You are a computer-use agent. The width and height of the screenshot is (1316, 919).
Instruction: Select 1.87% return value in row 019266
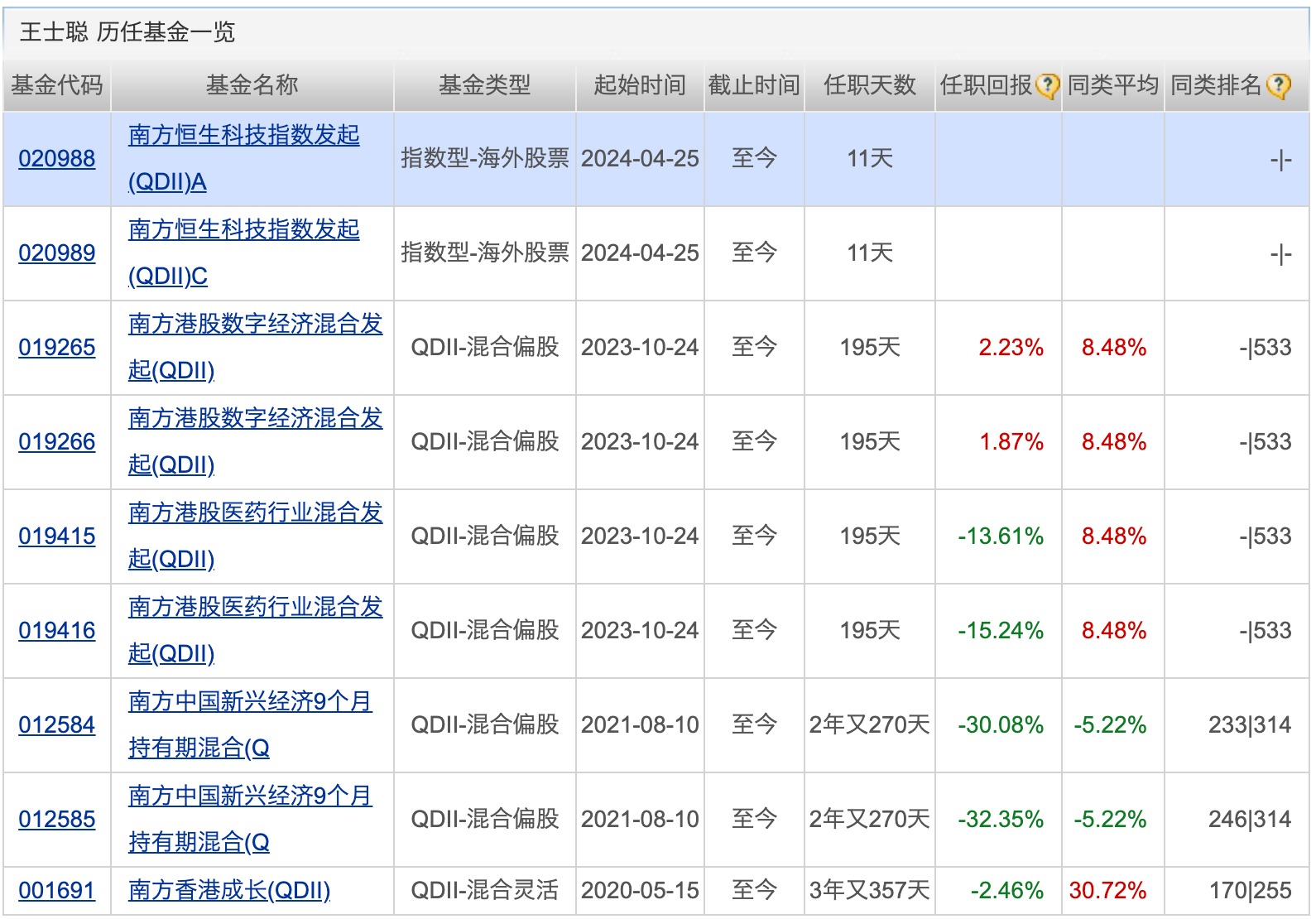coord(1011,442)
